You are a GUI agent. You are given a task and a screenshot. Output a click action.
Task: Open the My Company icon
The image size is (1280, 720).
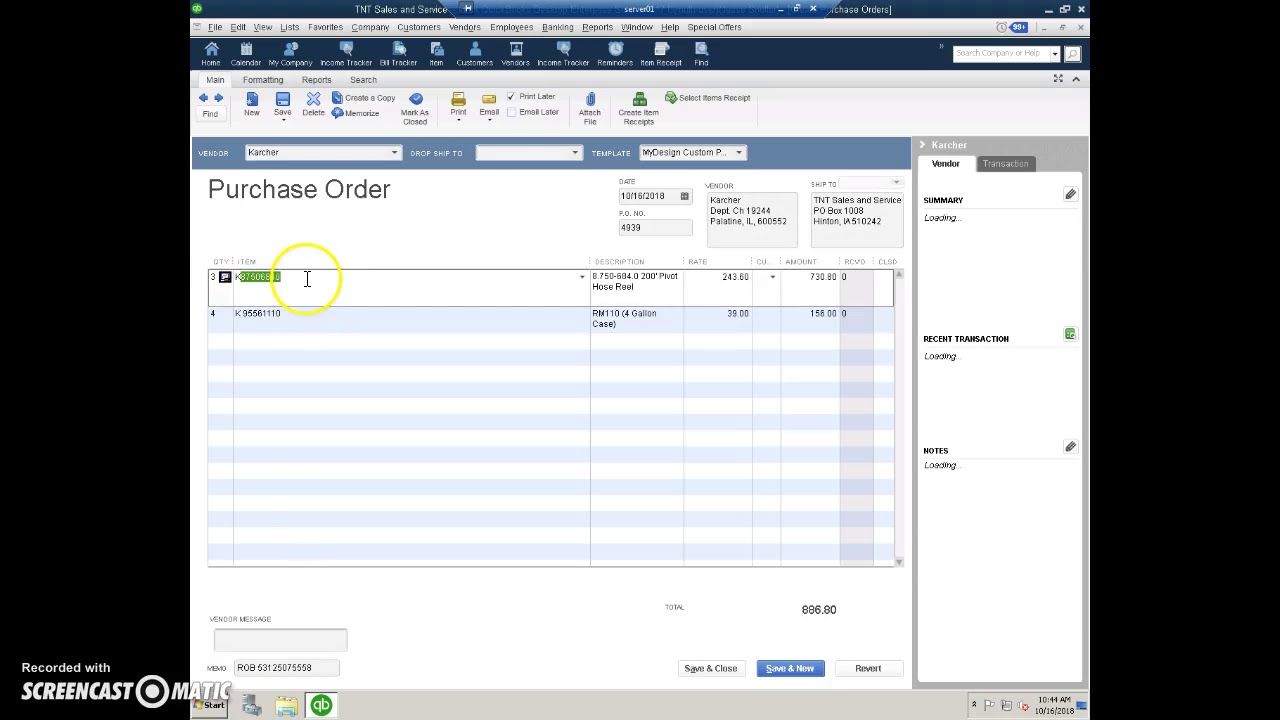click(x=290, y=54)
